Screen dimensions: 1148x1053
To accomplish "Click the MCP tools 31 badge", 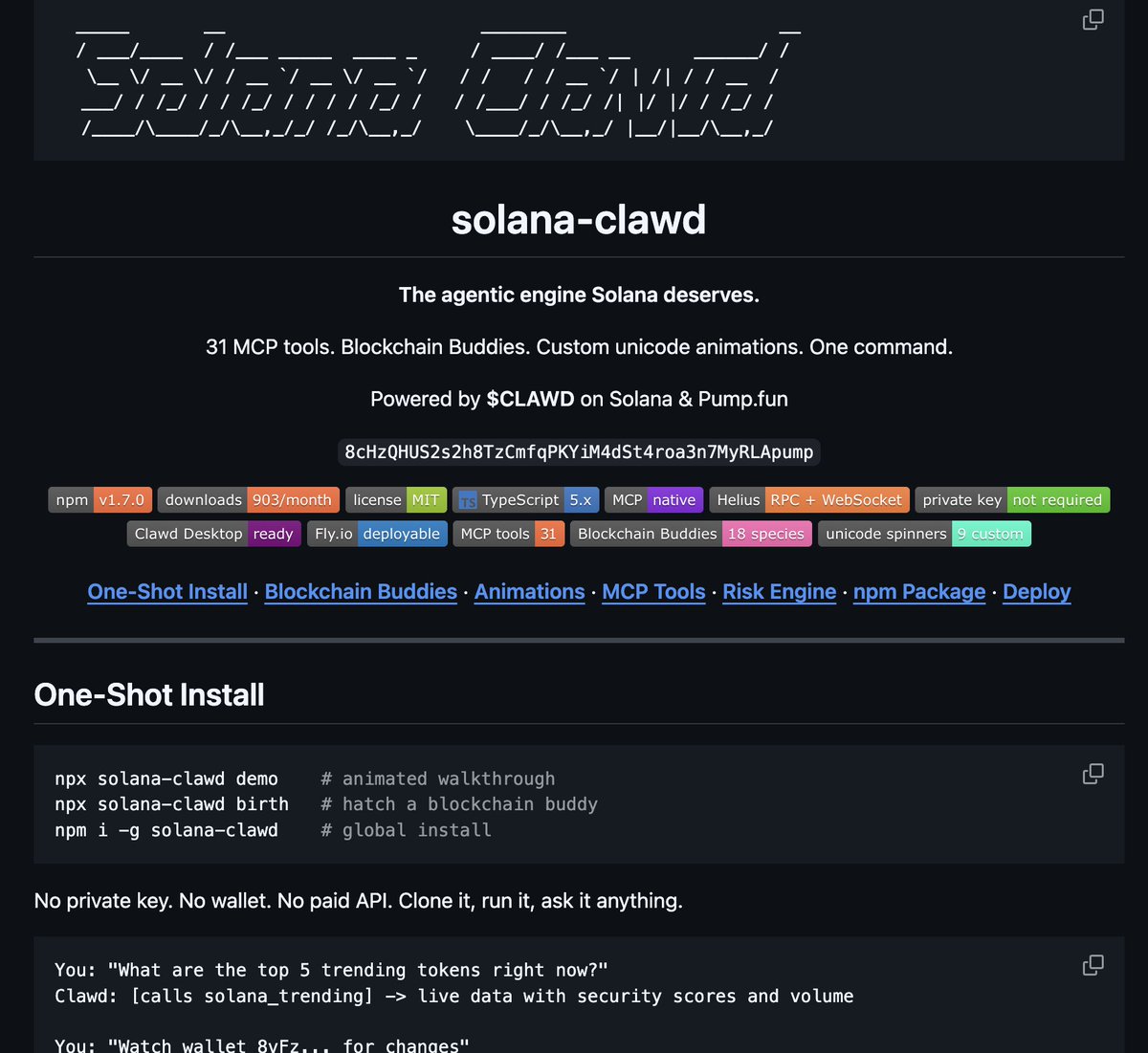I will pos(509,534).
